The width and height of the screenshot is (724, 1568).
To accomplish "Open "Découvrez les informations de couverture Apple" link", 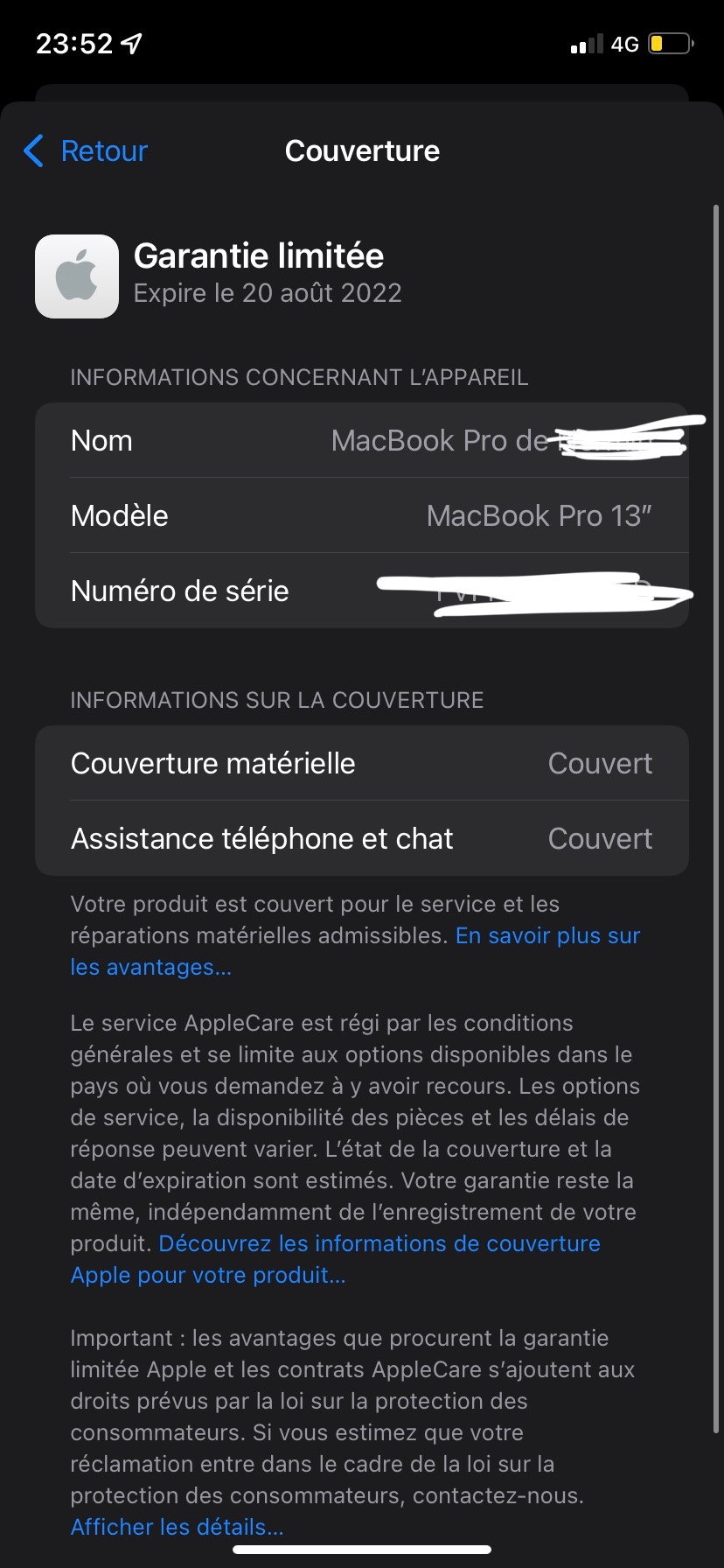I will click(x=379, y=1244).
